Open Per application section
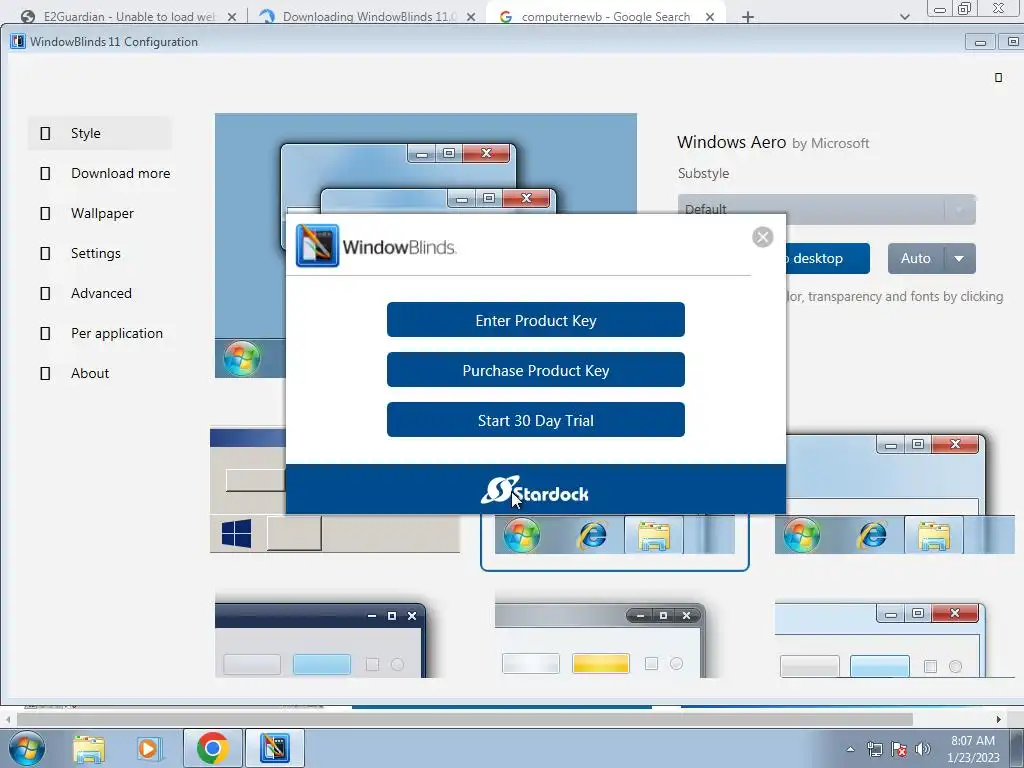 99,333
